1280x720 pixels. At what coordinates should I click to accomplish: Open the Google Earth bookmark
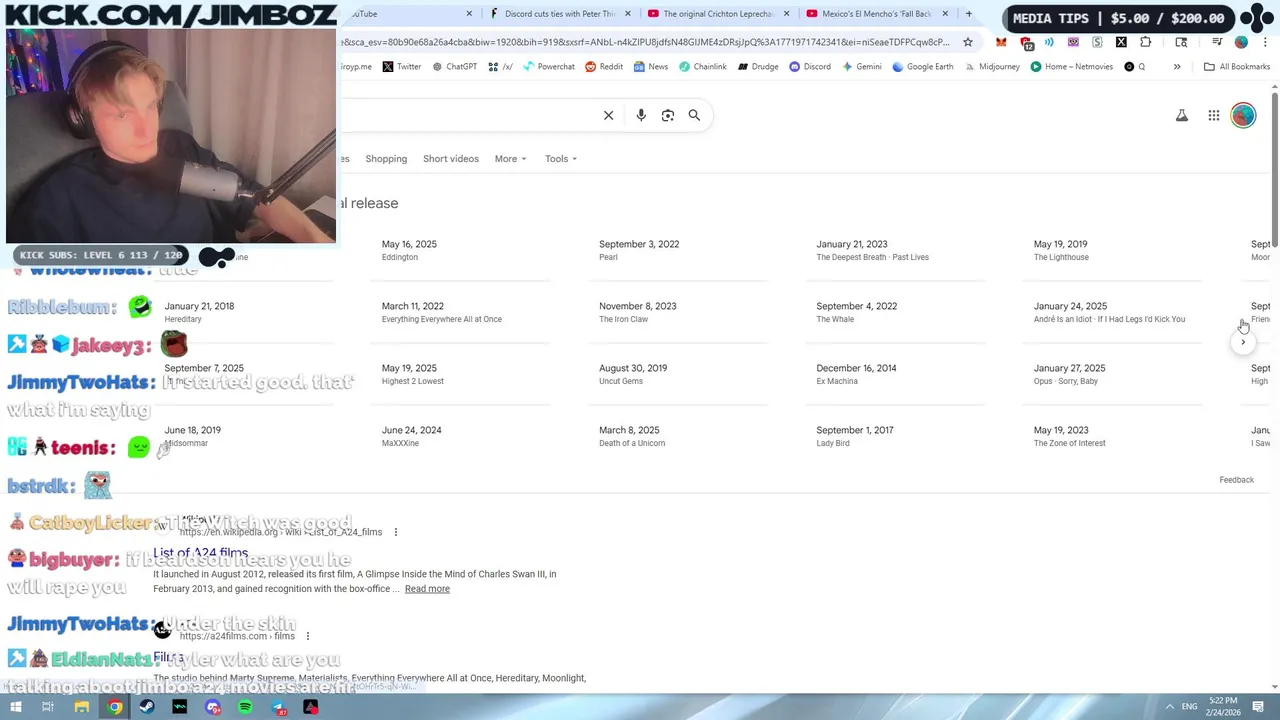(x=922, y=67)
